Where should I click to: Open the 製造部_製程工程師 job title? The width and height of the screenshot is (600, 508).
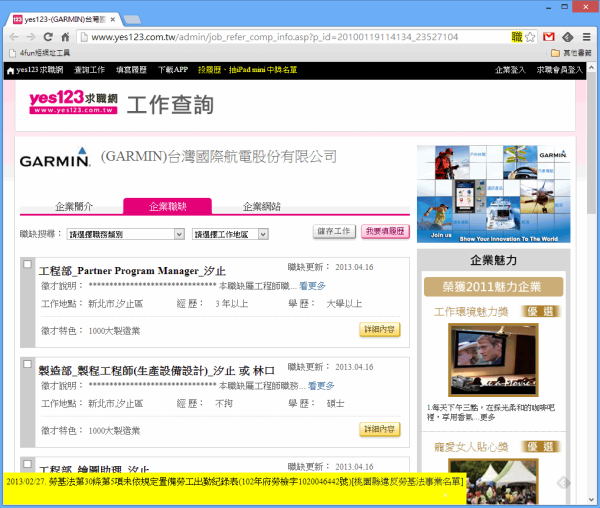tap(157, 371)
